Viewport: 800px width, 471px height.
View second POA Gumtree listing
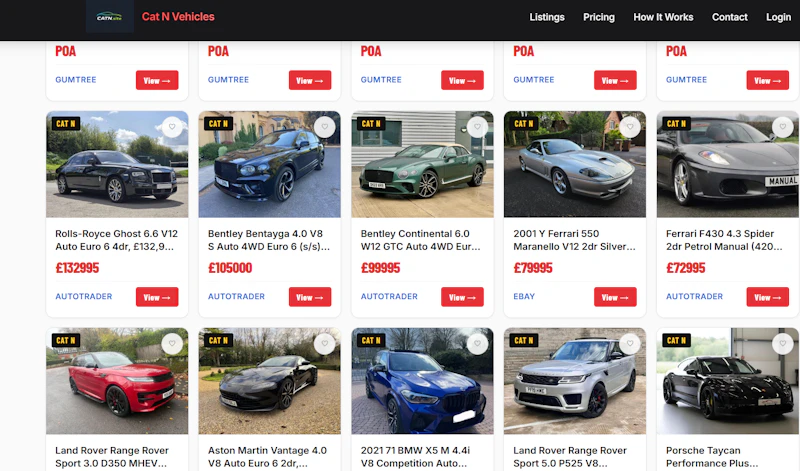(x=310, y=80)
